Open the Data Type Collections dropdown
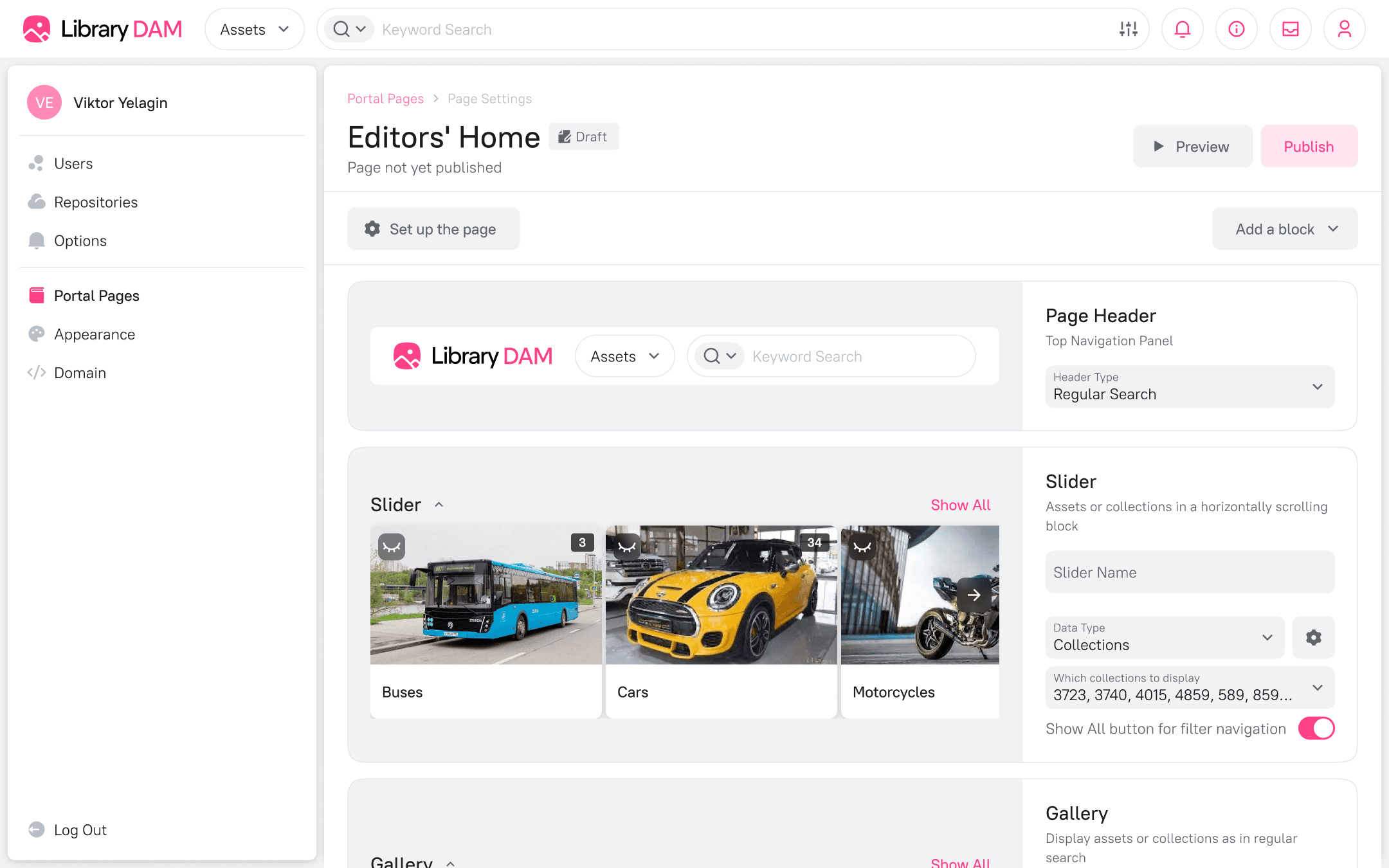The width and height of the screenshot is (1389, 868). pyautogui.click(x=1164, y=637)
